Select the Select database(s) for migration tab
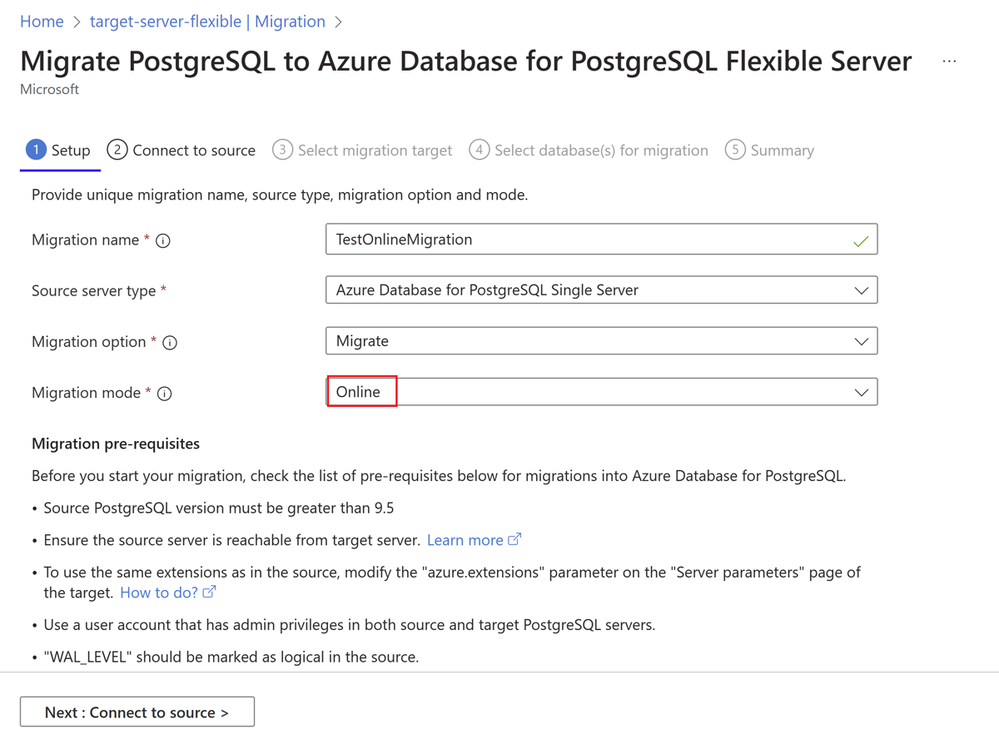 [x=589, y=150]
